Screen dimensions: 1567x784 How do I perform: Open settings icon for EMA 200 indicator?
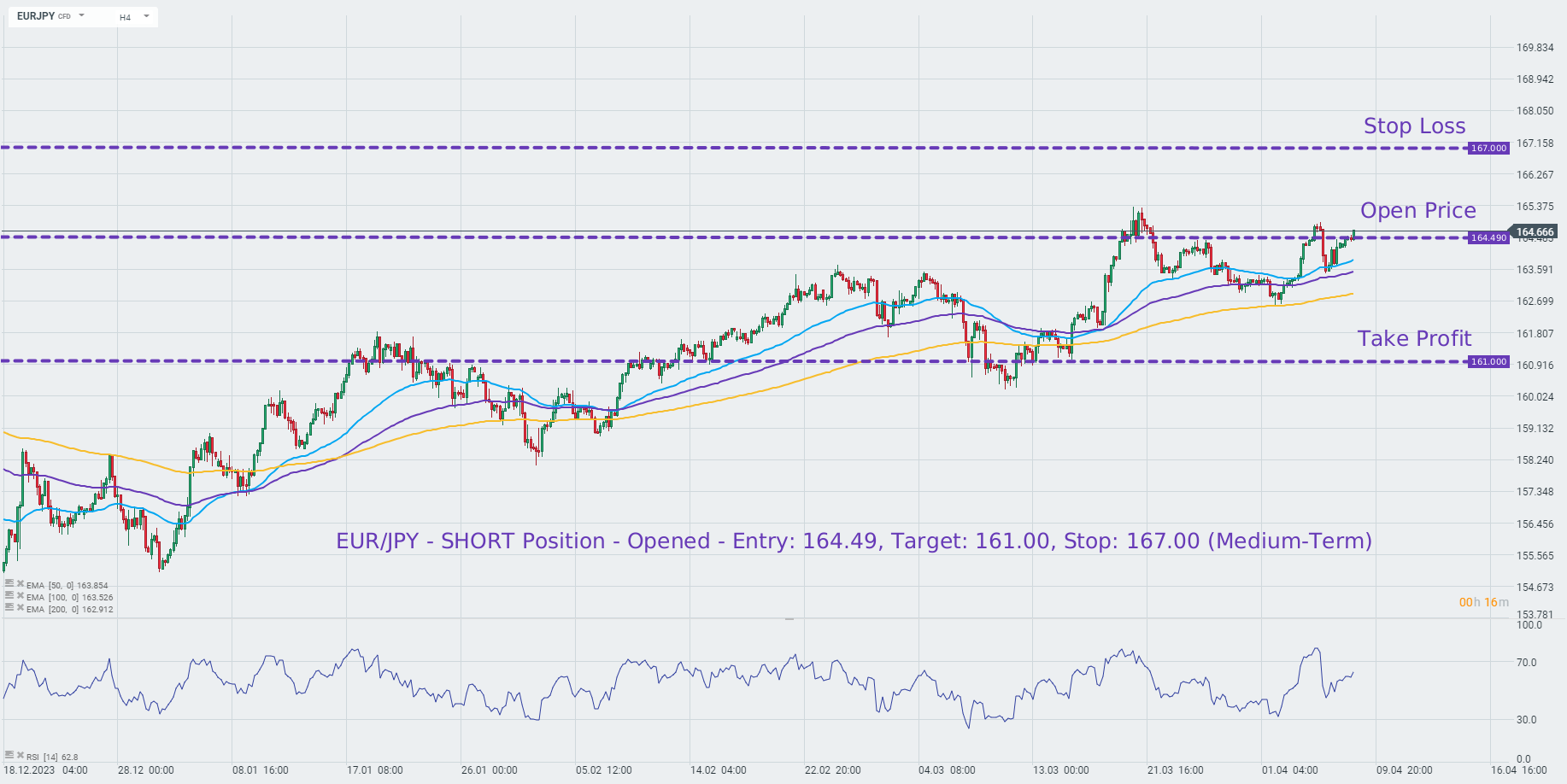click(9, 607)
